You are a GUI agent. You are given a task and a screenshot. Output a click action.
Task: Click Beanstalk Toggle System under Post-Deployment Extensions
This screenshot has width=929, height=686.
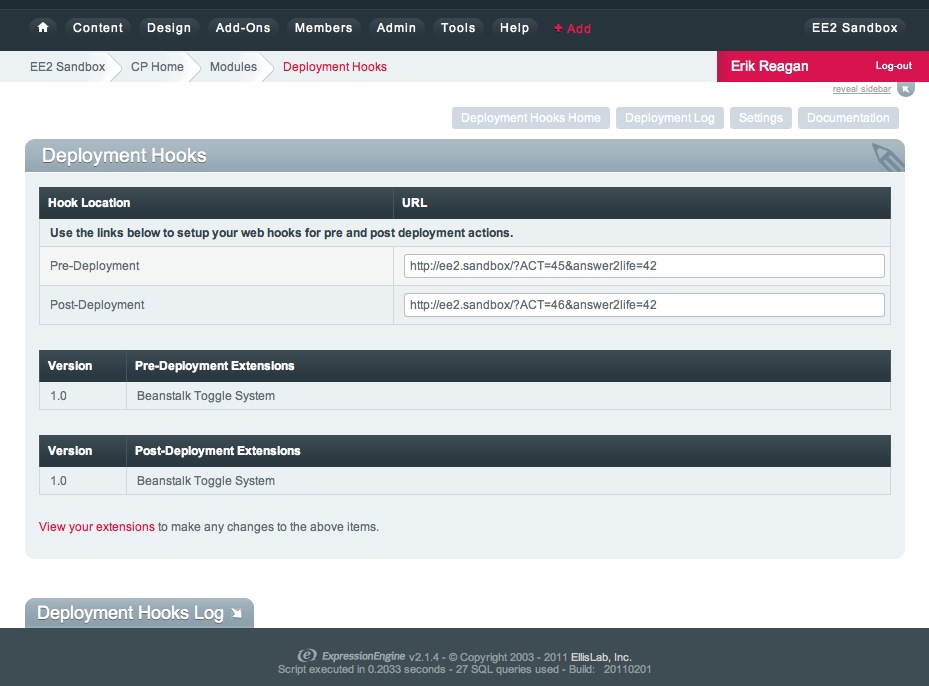click(206, 480)
